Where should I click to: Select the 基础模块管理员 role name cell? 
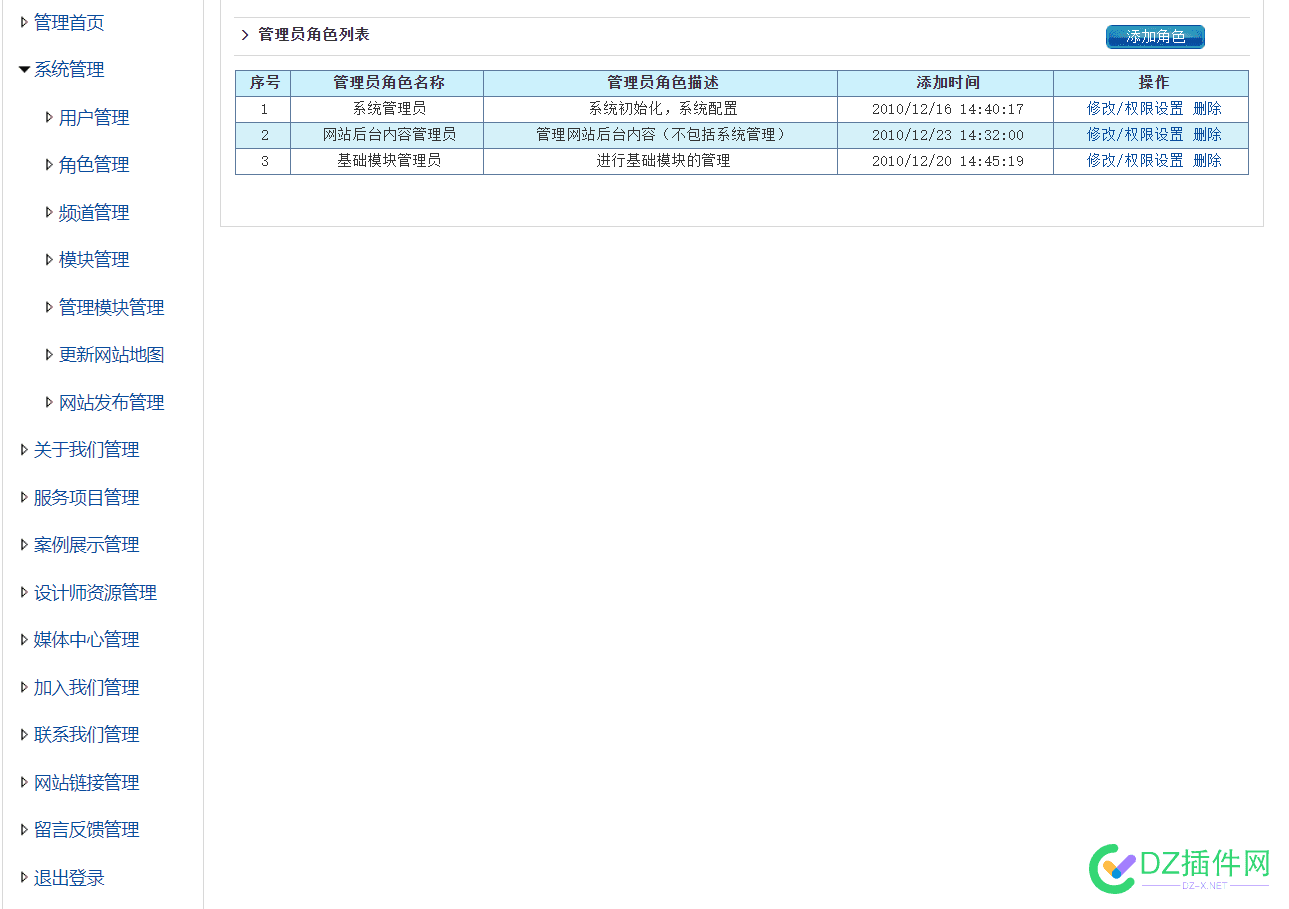coord(388,161)
